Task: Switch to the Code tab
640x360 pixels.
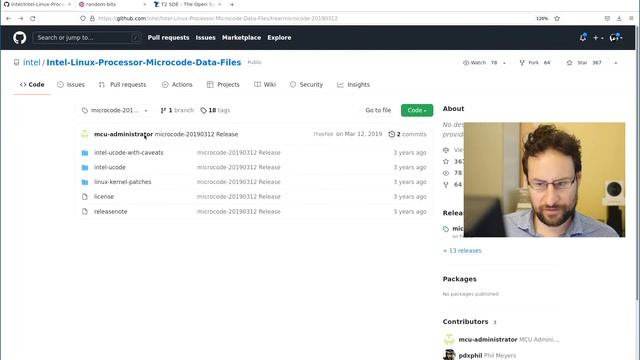Action: (x=32, y=84)
